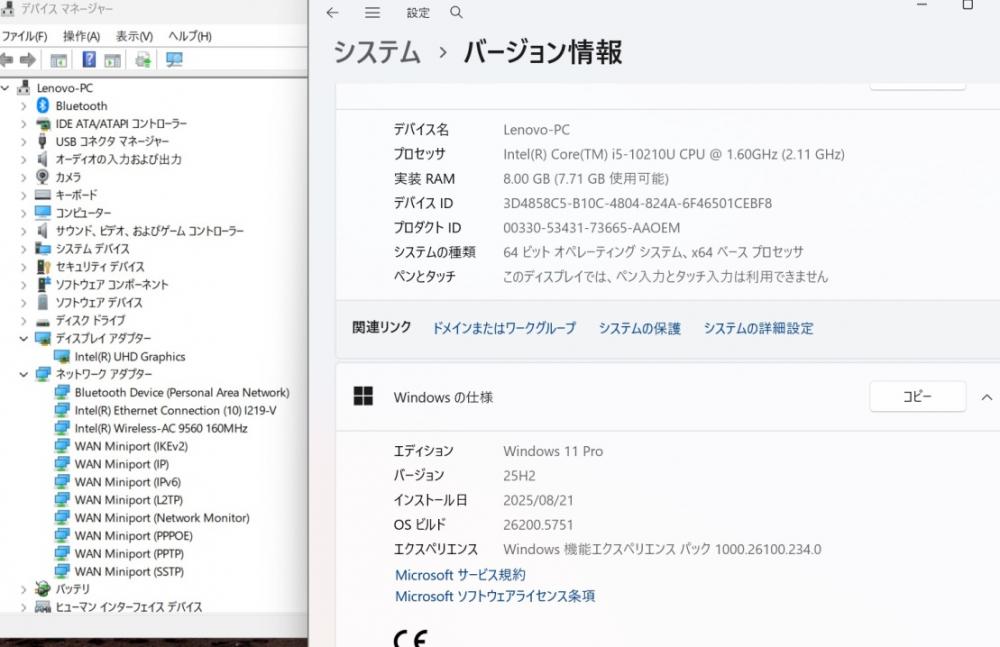1000x647 pixels.
Task: Select Intel(R) Ethernet Connection (10) I219-V
Action: coord(175,410)
